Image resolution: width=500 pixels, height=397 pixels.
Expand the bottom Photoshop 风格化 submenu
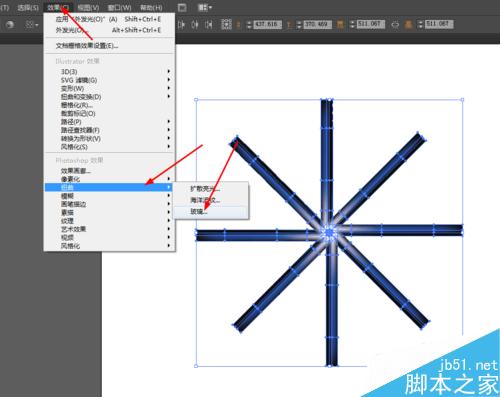[x=109, y=246]
